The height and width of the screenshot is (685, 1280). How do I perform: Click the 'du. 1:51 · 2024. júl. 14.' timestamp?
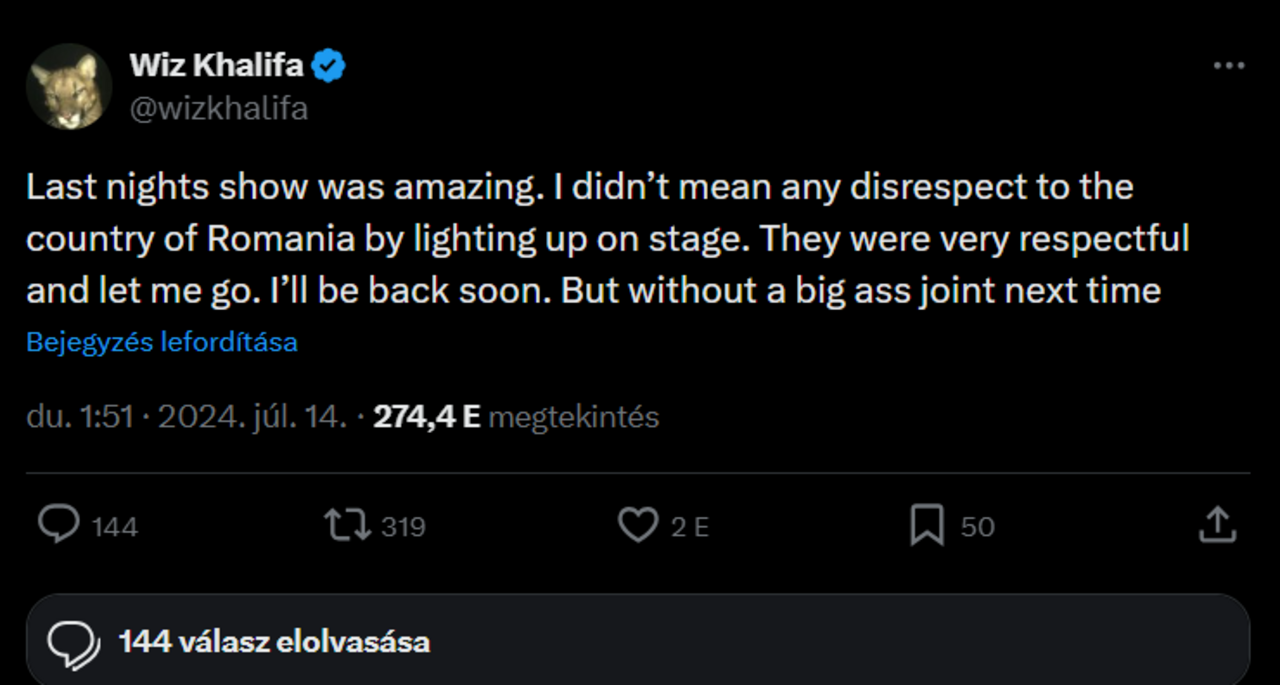pos(187,417)
